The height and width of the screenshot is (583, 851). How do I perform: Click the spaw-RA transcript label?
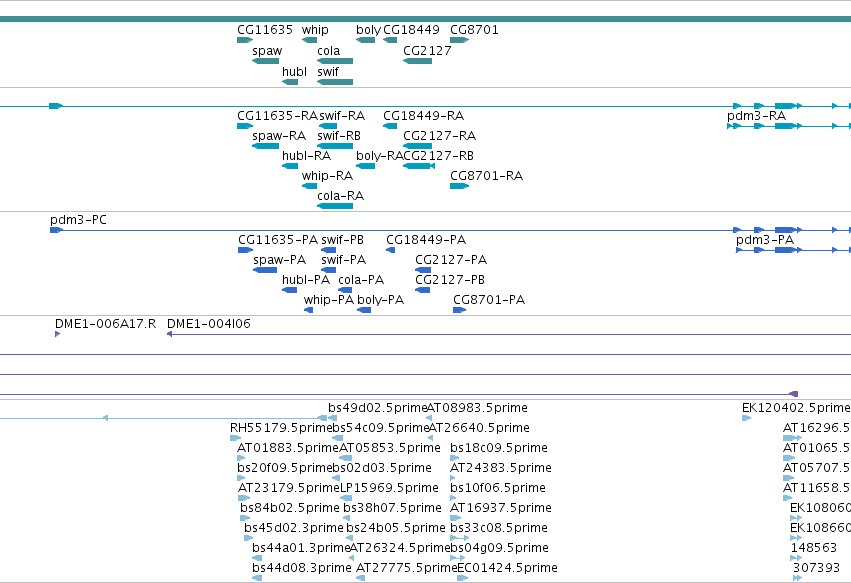[279, 136]
